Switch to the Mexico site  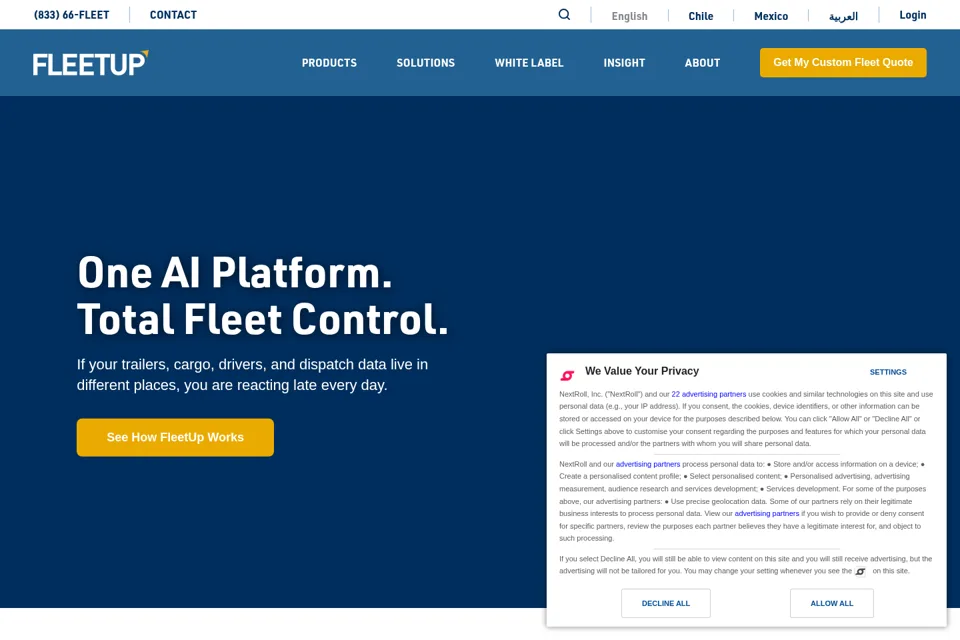771,16
